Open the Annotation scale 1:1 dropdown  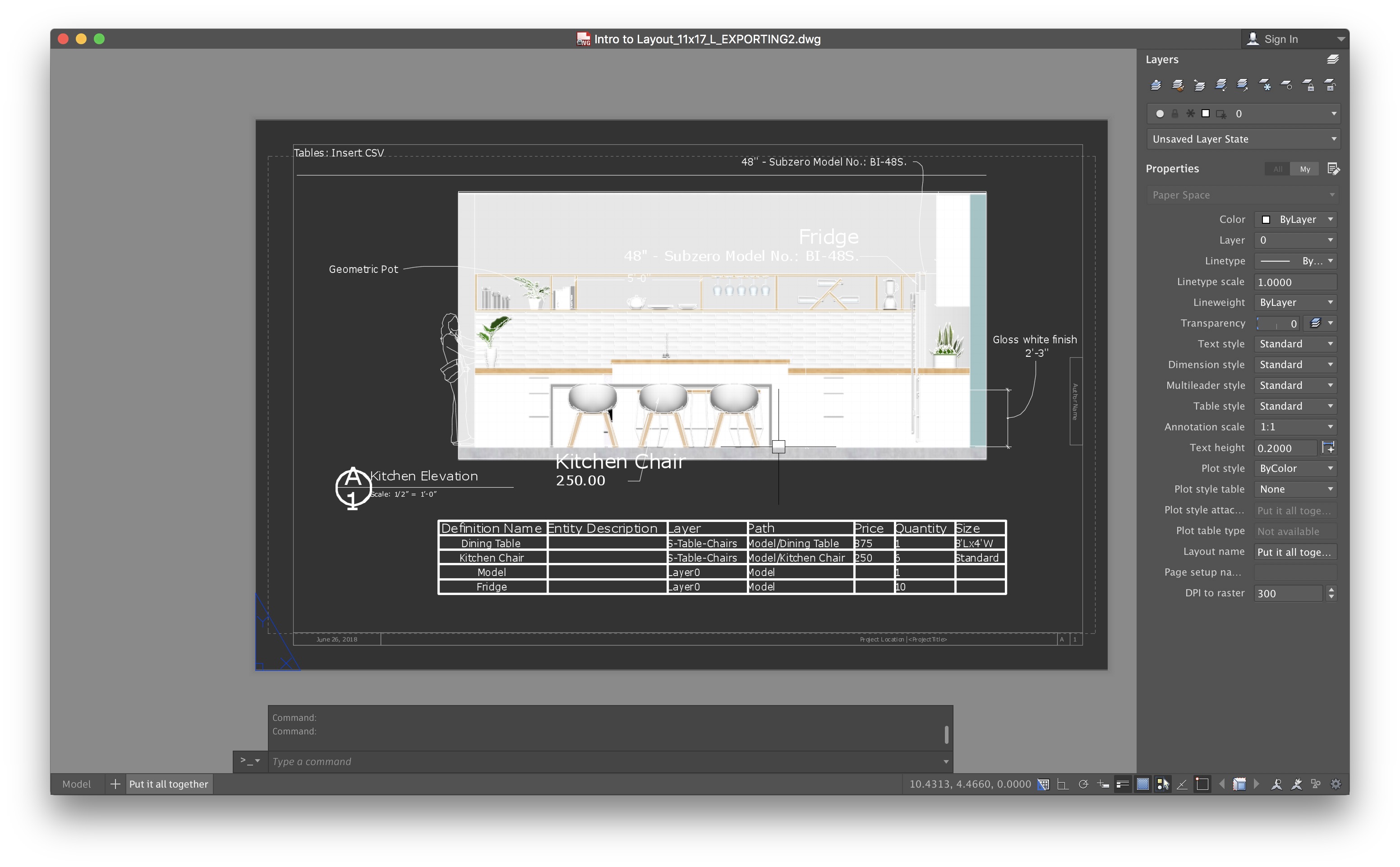click(1296, 427)
